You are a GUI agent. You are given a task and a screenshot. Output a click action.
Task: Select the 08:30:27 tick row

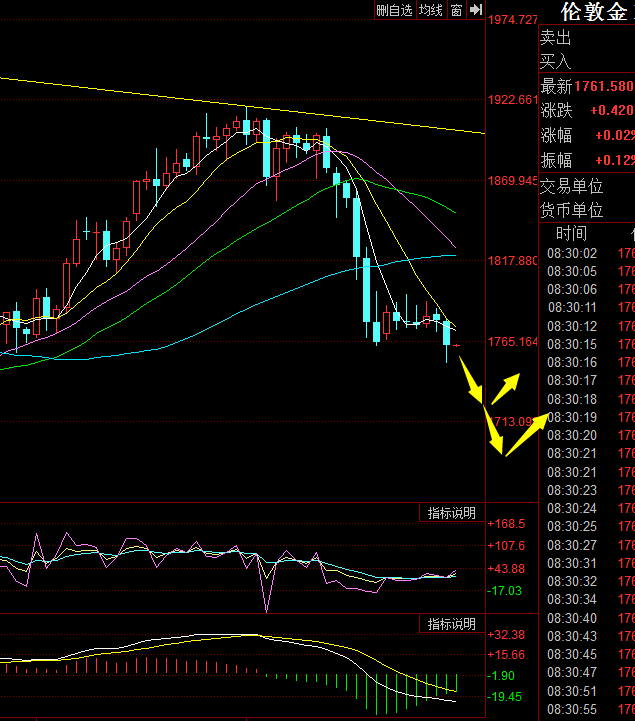[591, 545]
